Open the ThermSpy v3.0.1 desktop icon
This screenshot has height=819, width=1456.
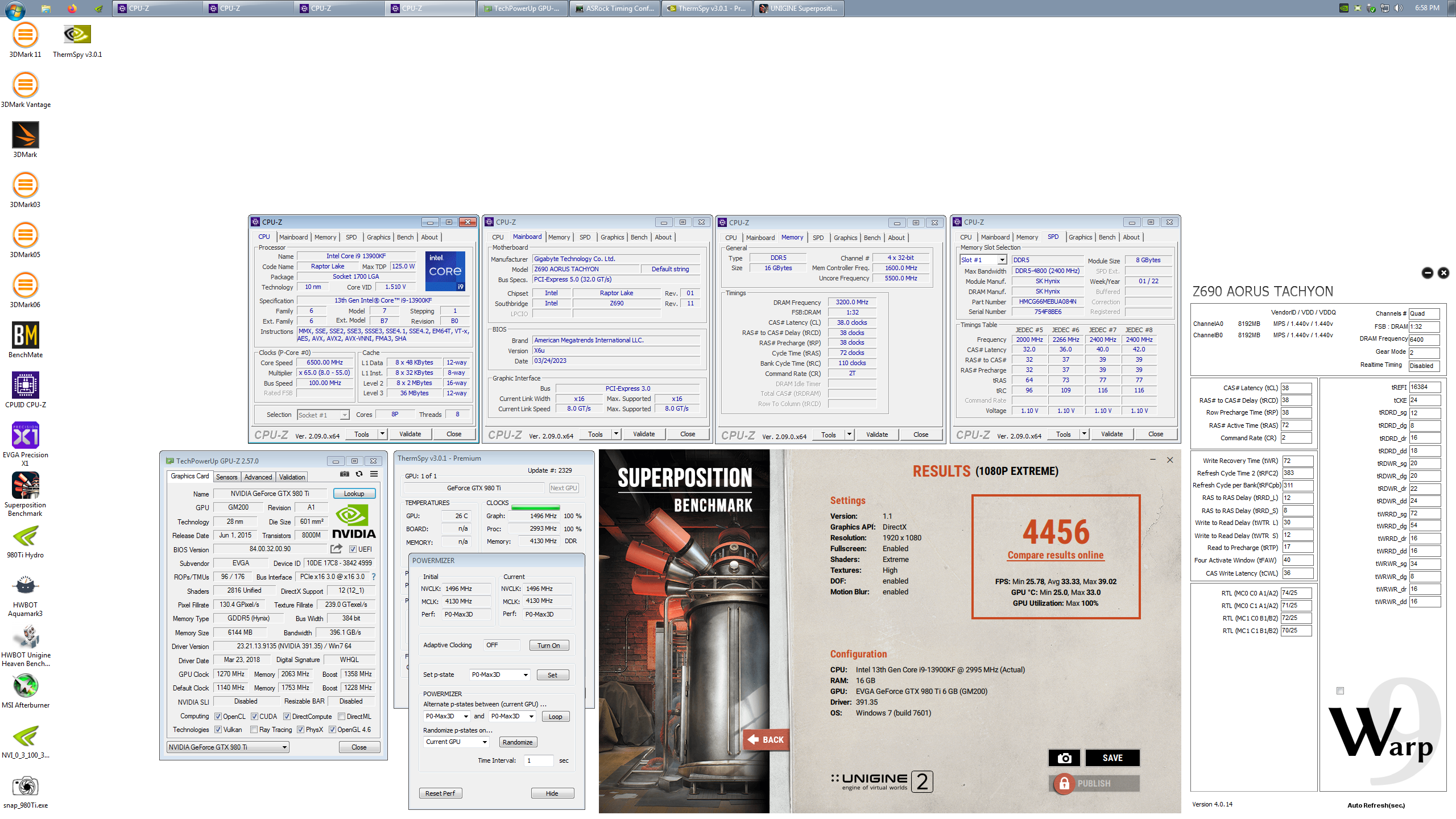pos(77,40)
